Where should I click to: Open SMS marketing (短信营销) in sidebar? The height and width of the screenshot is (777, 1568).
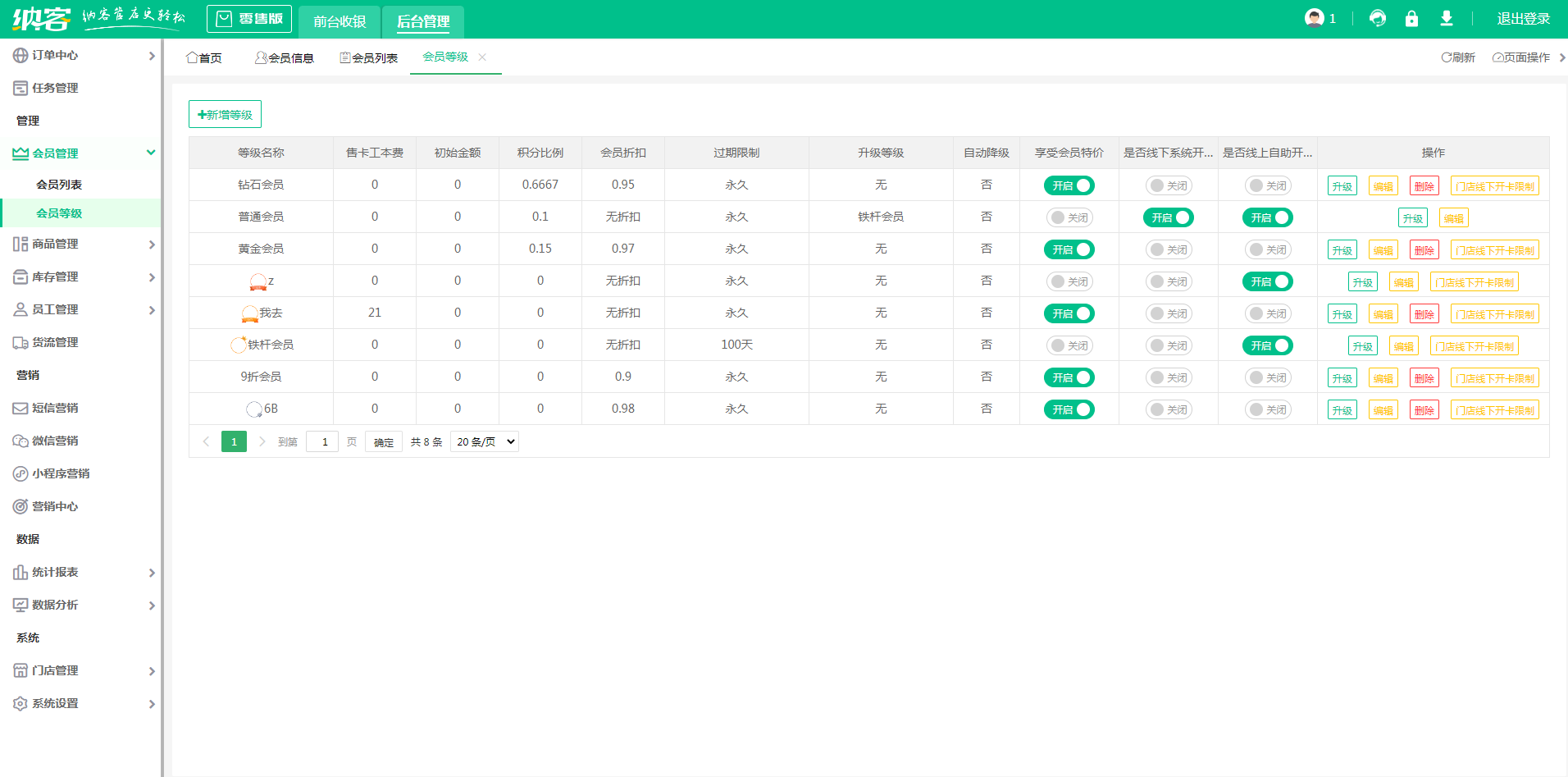[55, 408]
